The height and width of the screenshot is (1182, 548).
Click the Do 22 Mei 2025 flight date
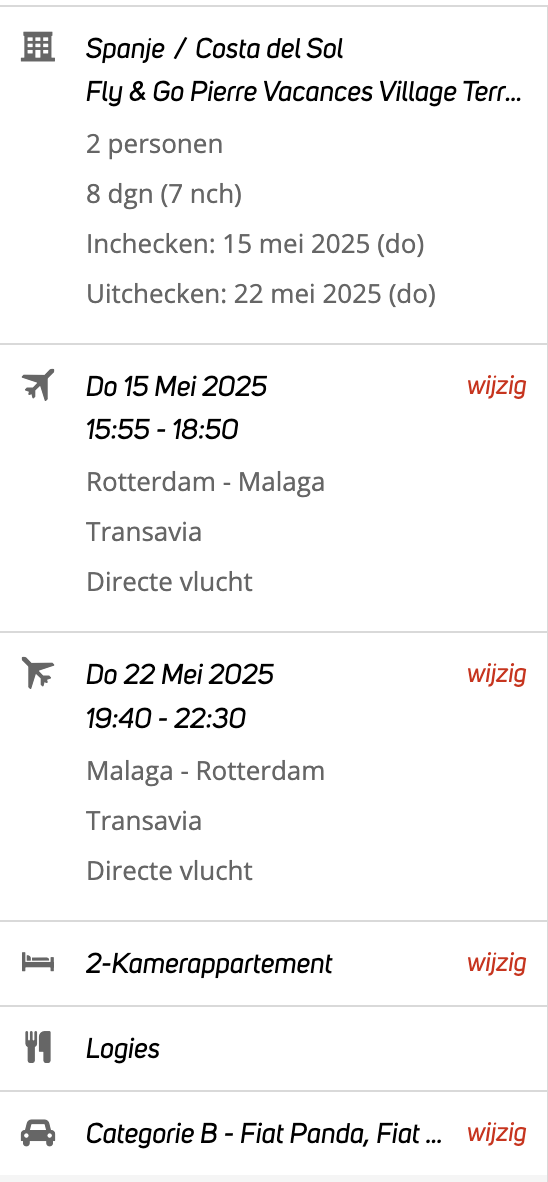(179, 674)
